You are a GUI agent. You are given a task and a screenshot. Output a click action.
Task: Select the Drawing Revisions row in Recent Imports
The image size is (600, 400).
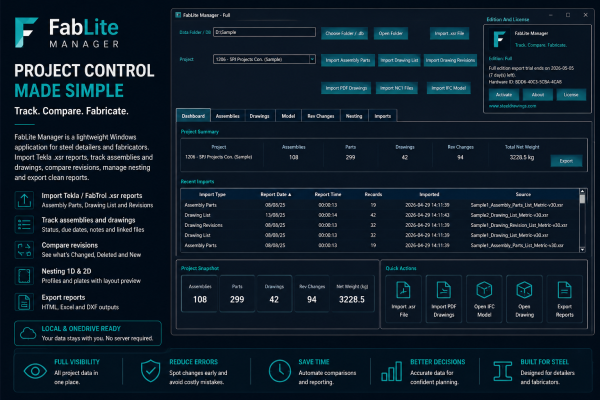380,225
